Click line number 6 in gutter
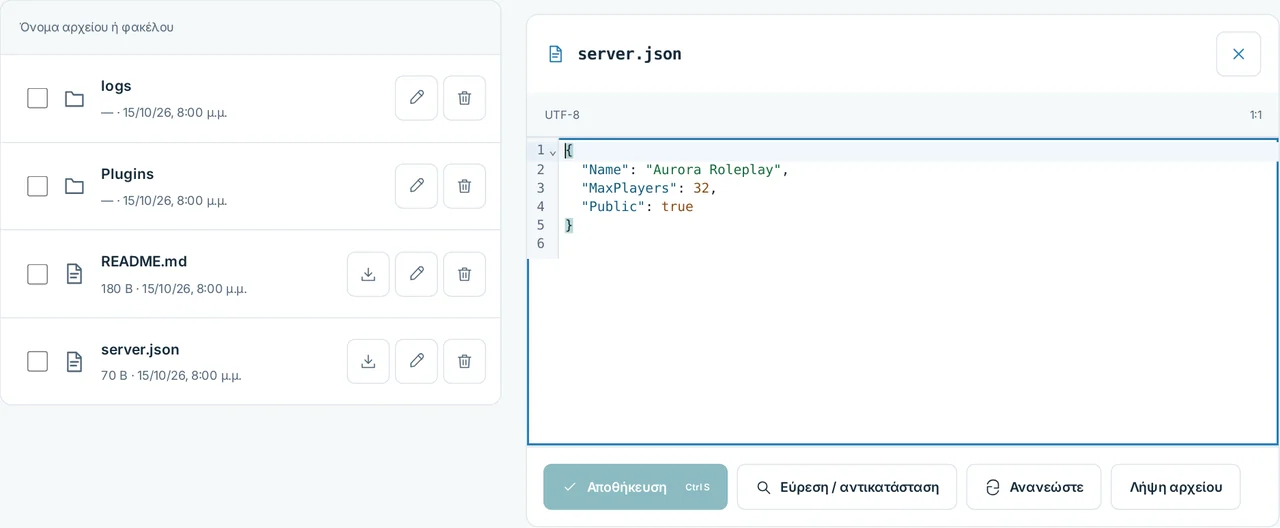The height and width of the screenshot is (528, 1280). click(x=540, y=244)
